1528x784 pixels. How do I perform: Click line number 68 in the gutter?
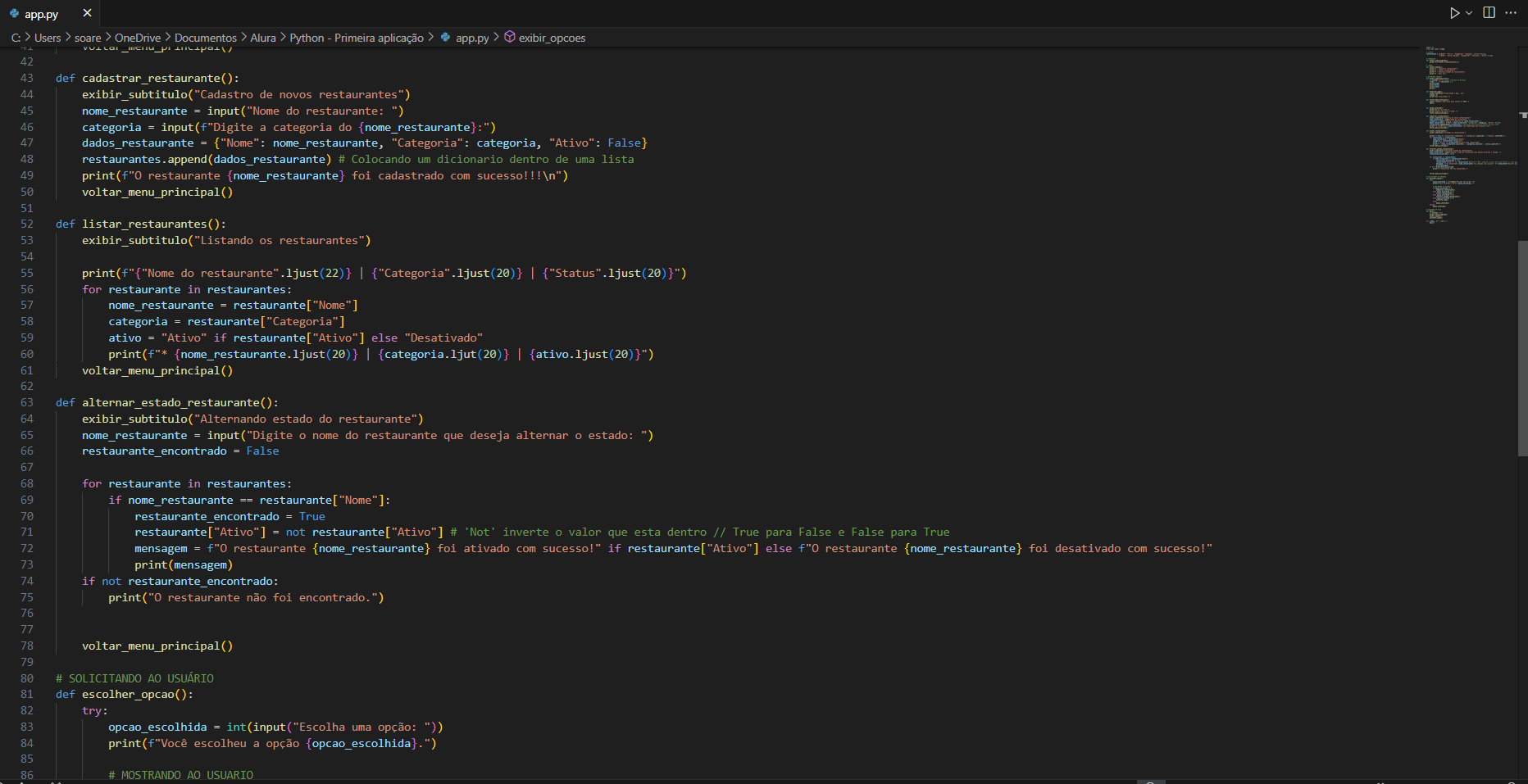coord(27,483)
